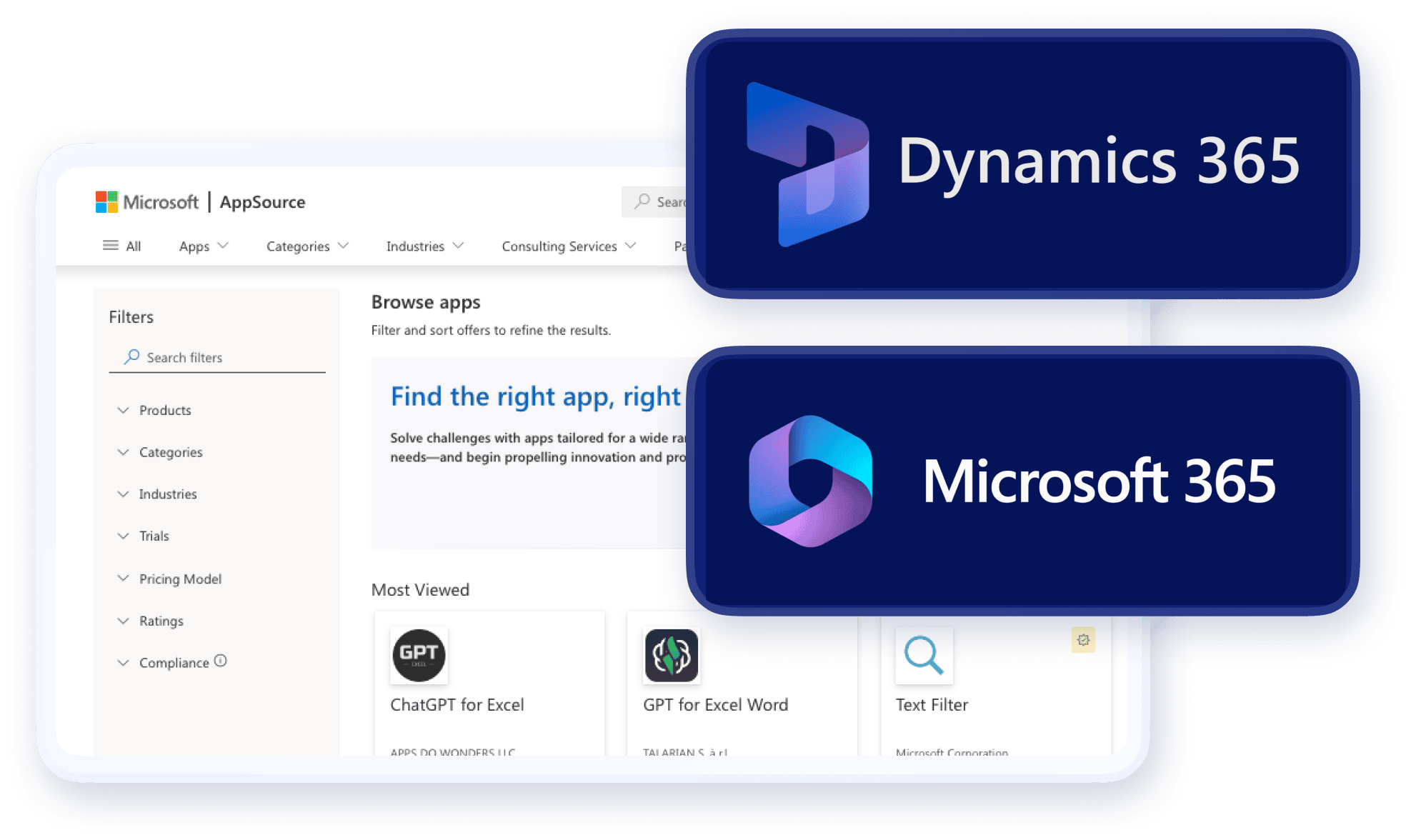Expand the Ratings filter section
Screen dimensions: 1411x840
(161, 621)
